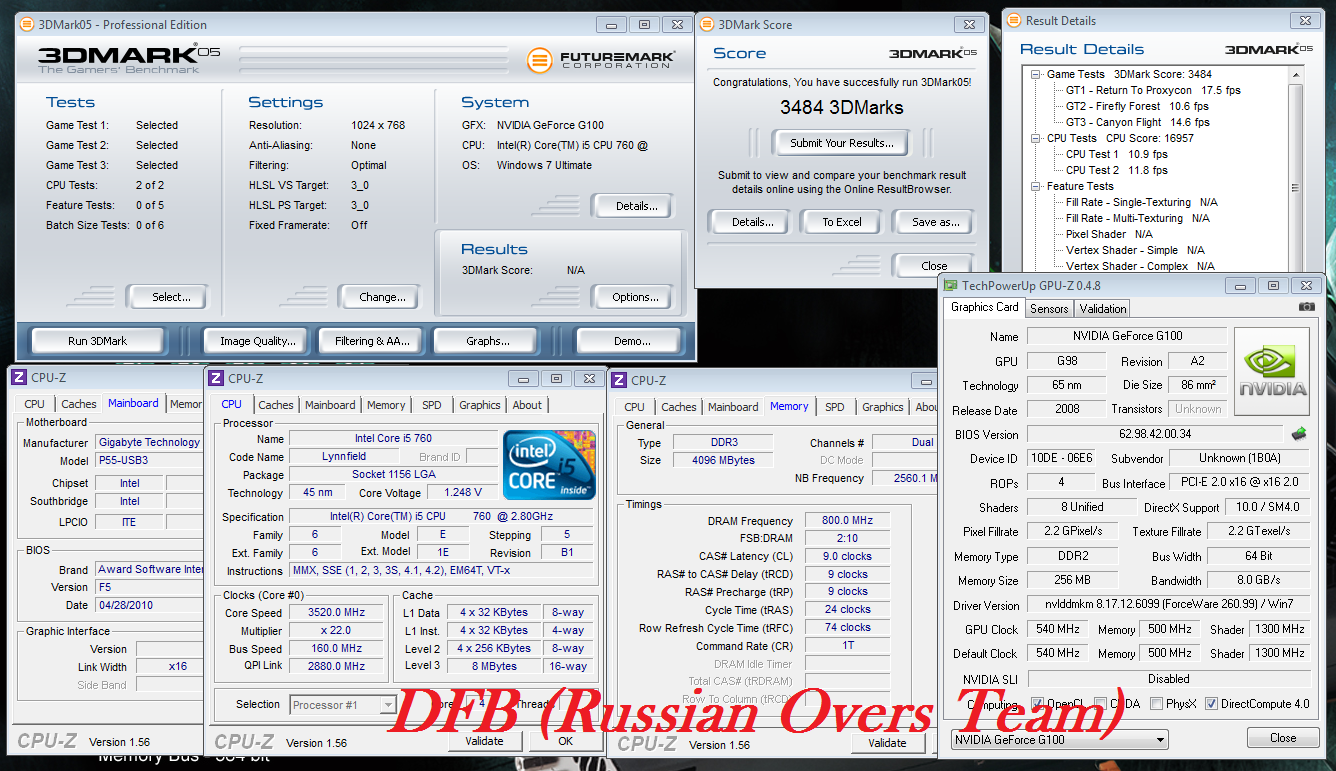Open Caches tab in CPU-Z Mainboard window
This screenshot has width=1336, height=771.
point(78,404)
